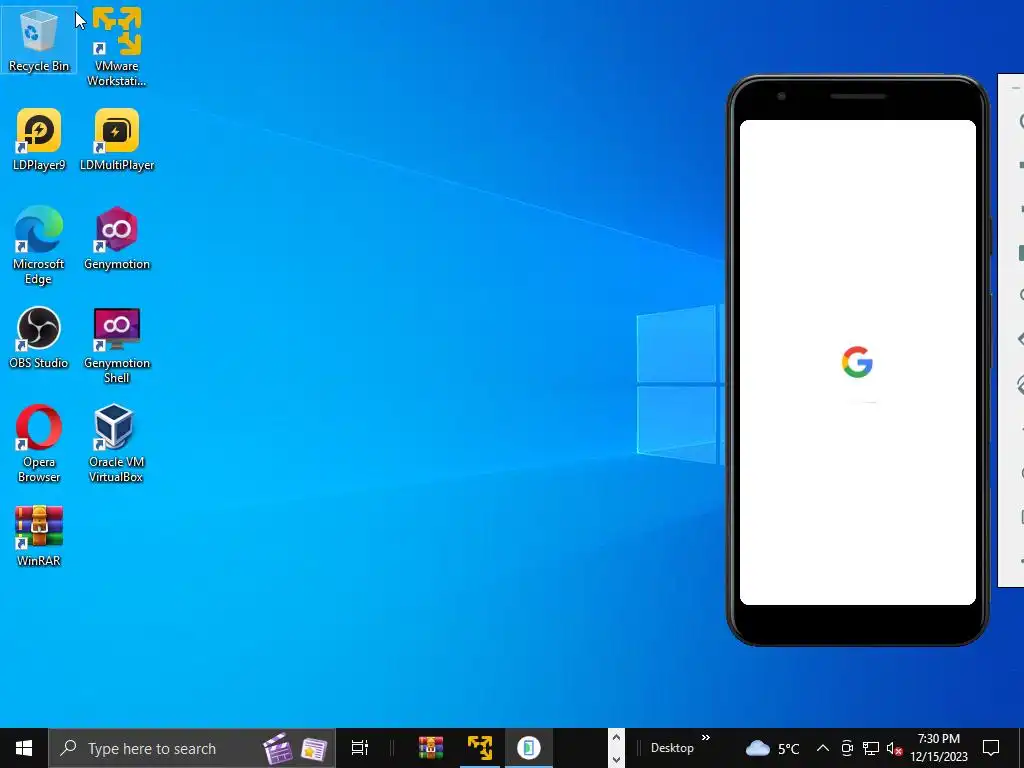Select the Recycle Bin desktop icon
1024x768 pixels.
(x=39, y=40)
